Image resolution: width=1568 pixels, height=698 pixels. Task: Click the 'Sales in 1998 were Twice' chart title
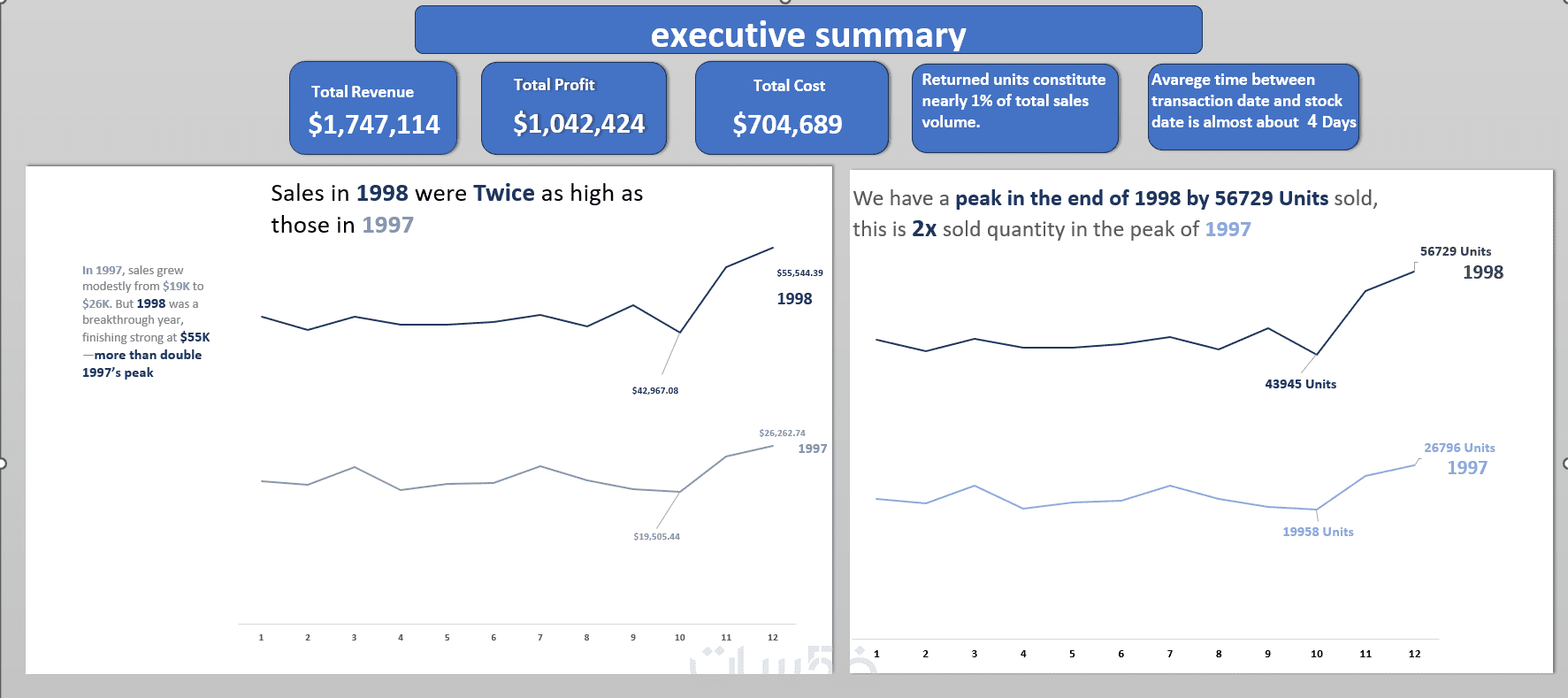(x=456, y=209)
